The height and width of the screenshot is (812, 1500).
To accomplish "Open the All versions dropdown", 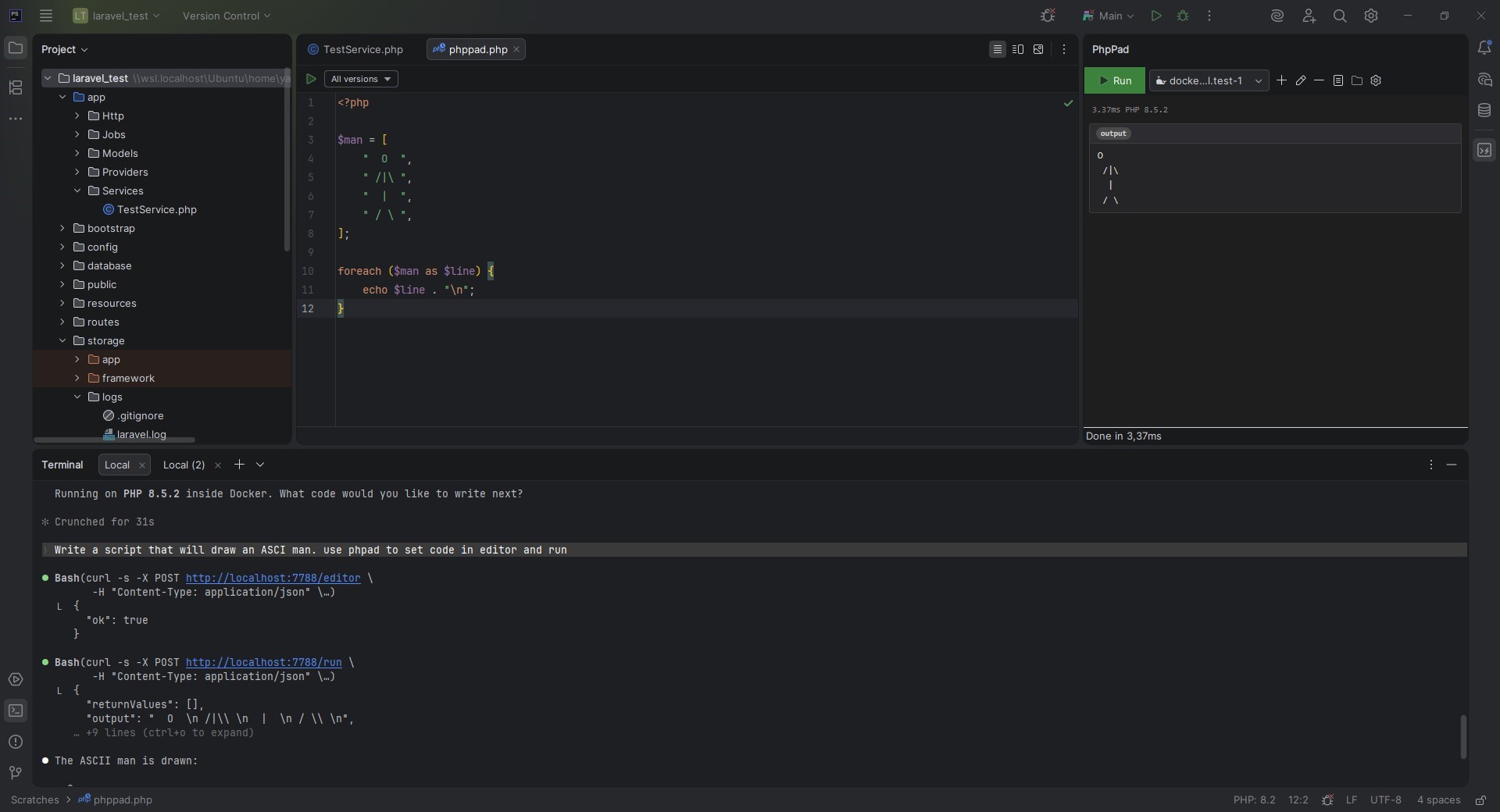I will (x=360, y=79).
